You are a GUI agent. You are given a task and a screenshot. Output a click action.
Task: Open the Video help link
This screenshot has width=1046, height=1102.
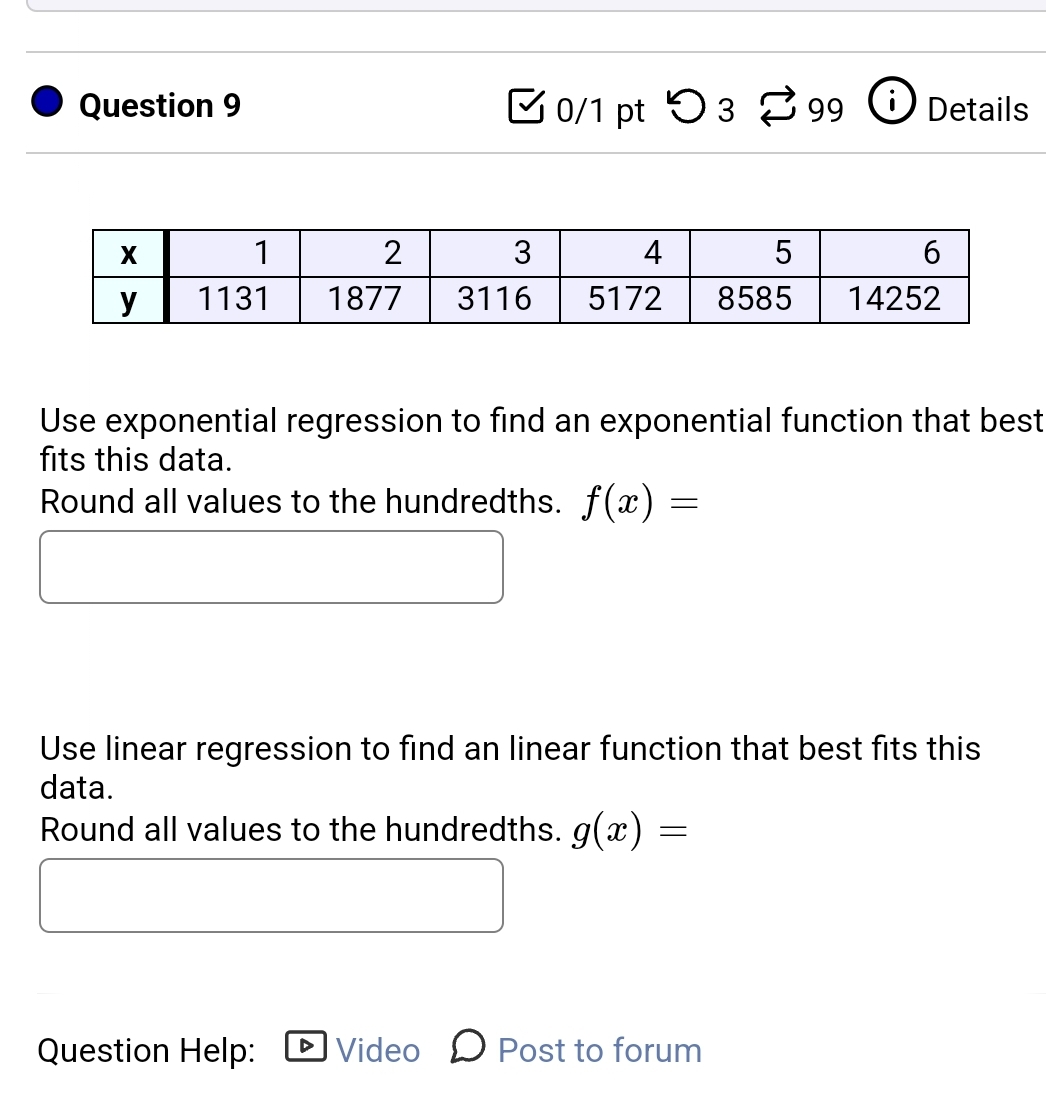[377, 1050]
